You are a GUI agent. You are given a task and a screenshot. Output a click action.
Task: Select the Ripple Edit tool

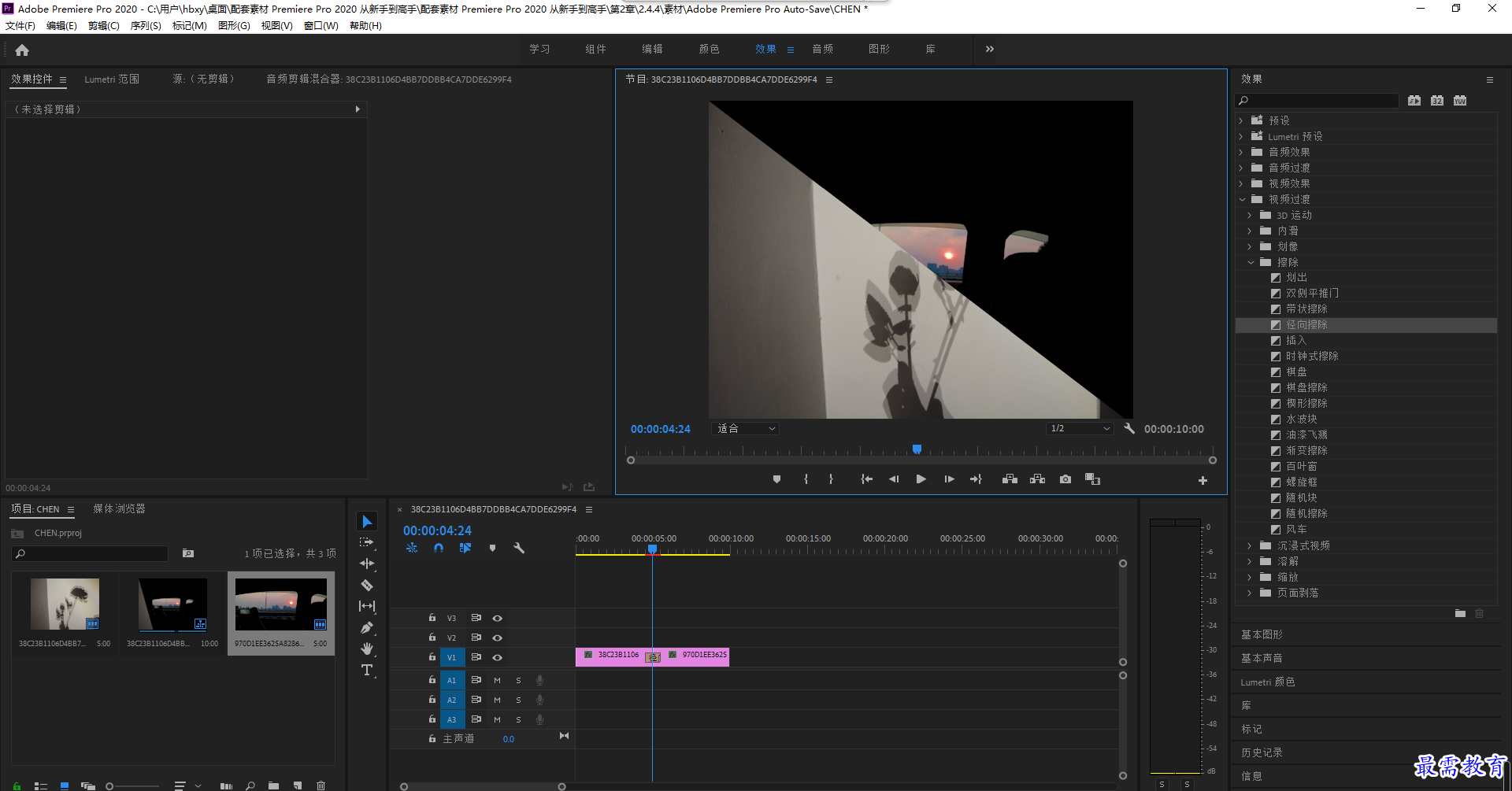(367, 564)
